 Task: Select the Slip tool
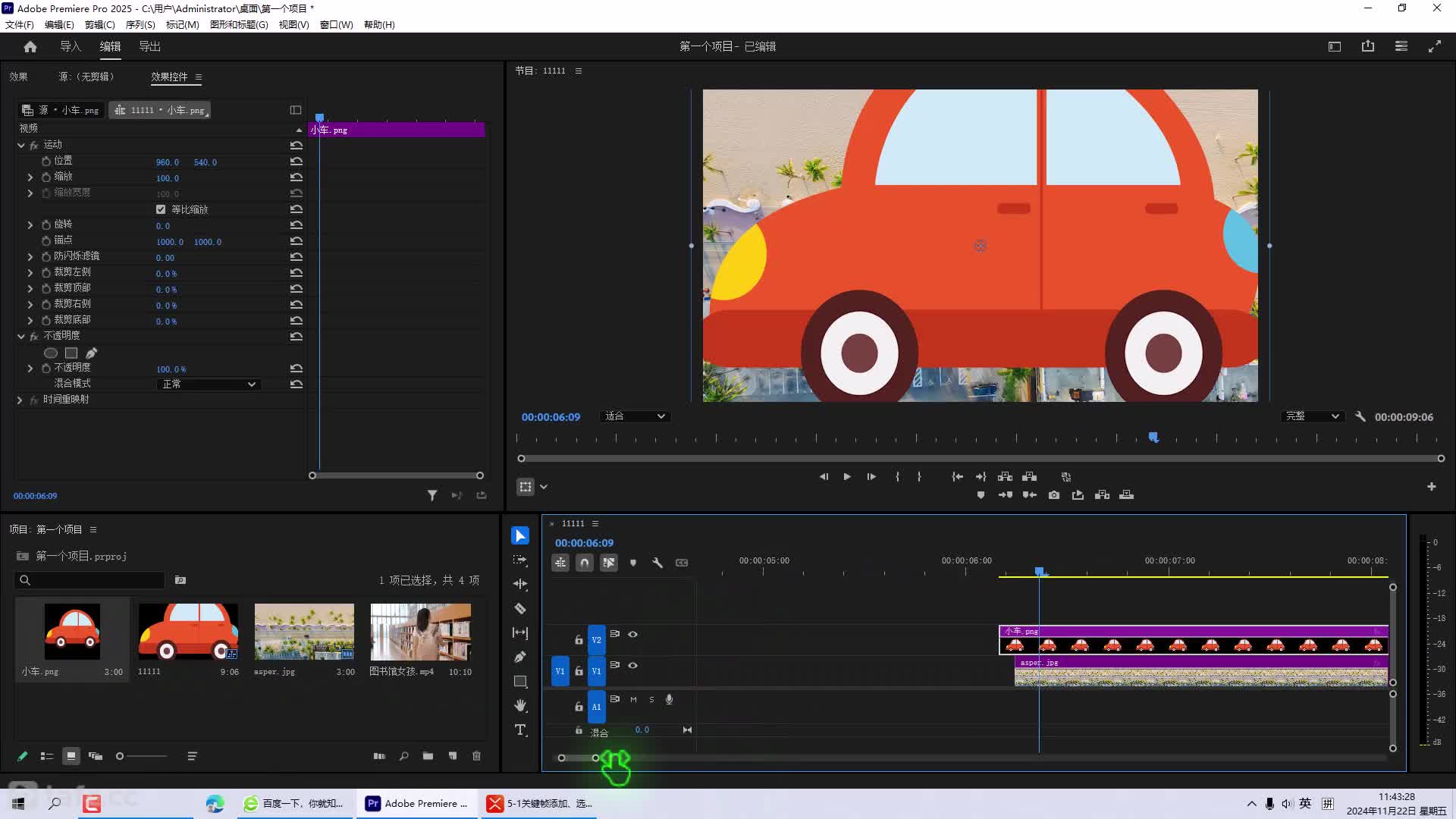point(520,633)
